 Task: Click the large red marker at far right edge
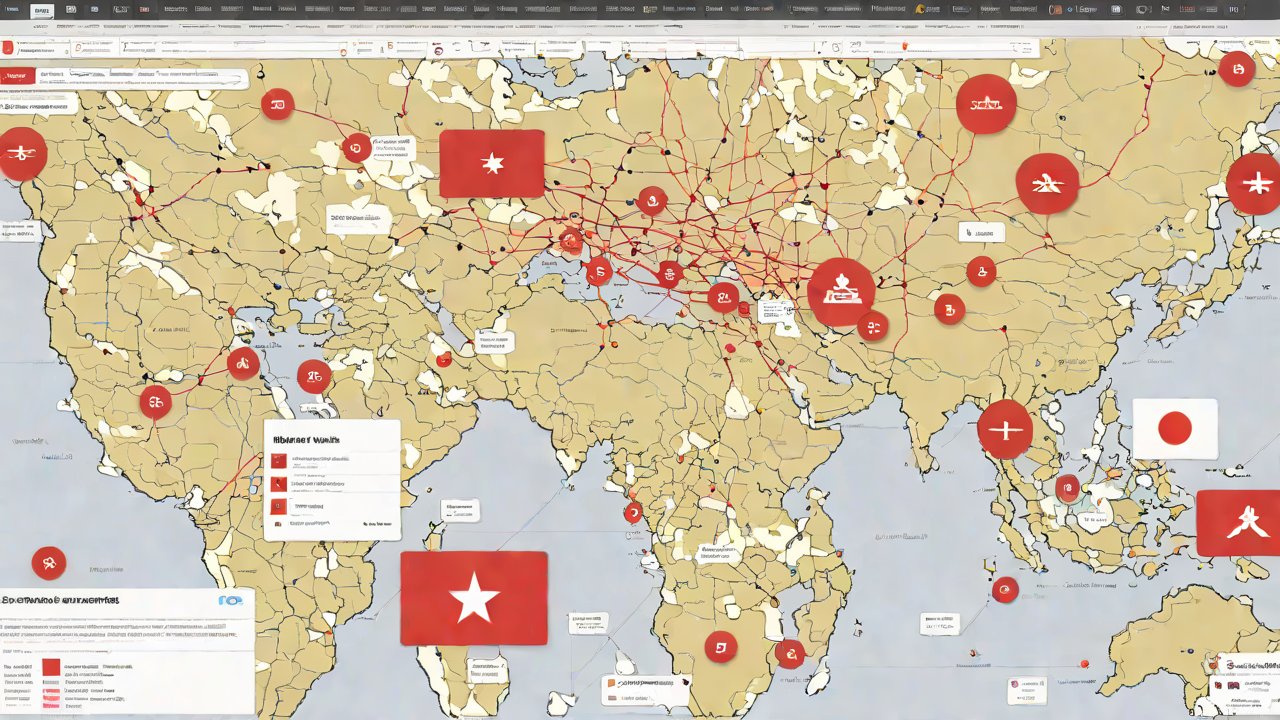click(x=1254, y=184)
